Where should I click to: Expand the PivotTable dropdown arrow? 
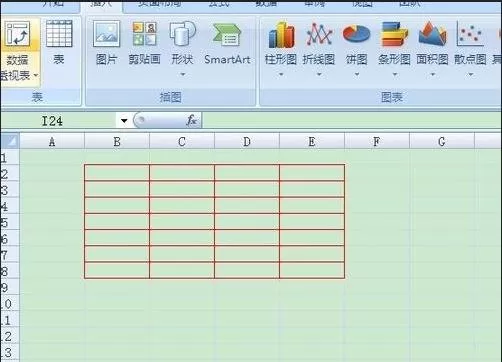(x=36, y=75)
